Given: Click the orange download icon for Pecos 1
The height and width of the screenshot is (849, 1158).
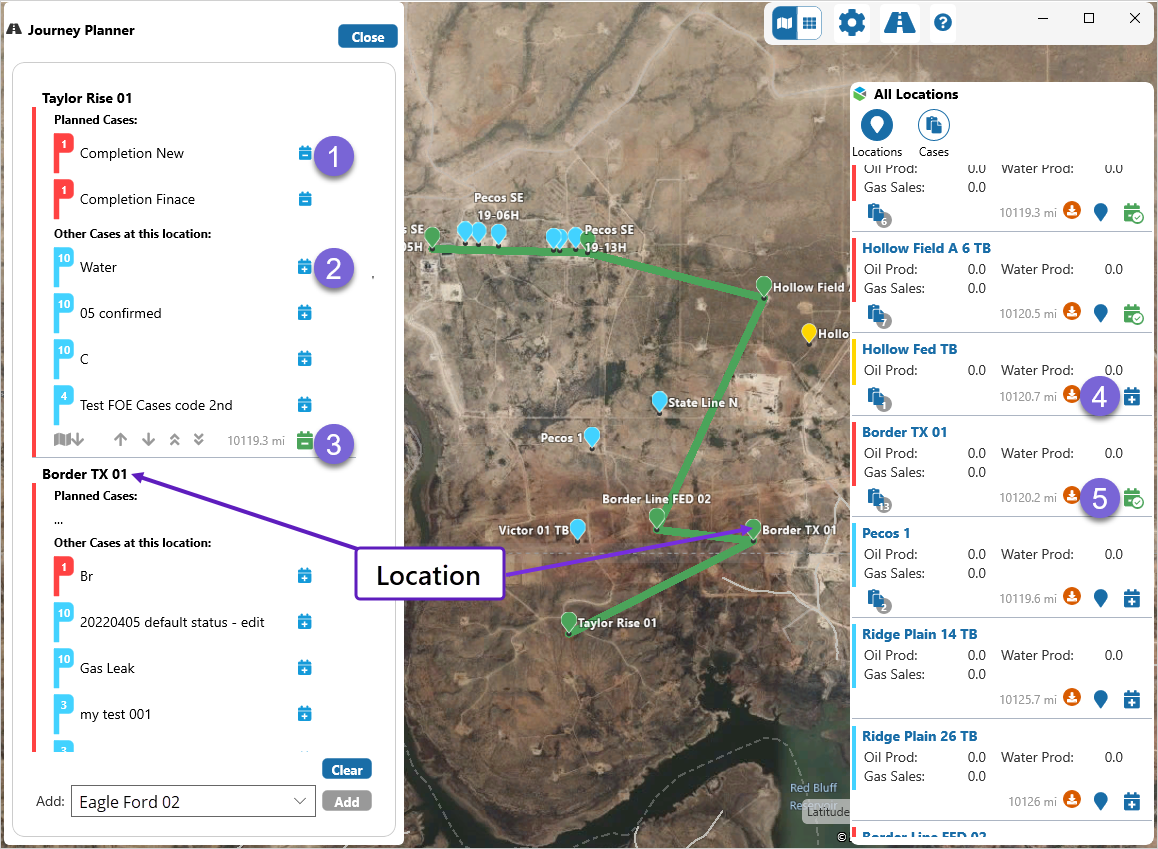Looking at the screenshot, I should click(1071, 598).
